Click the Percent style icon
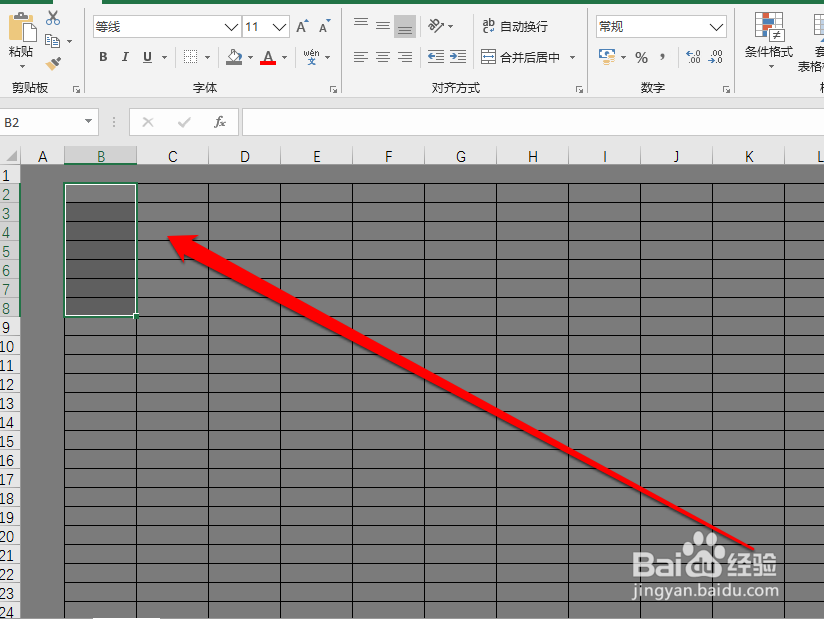824x619 pixels. (x=641, y=57)
